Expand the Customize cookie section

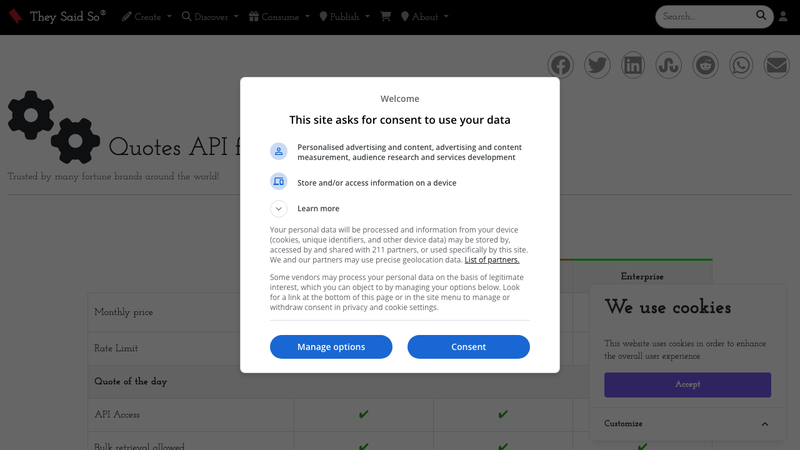(687, 423)
